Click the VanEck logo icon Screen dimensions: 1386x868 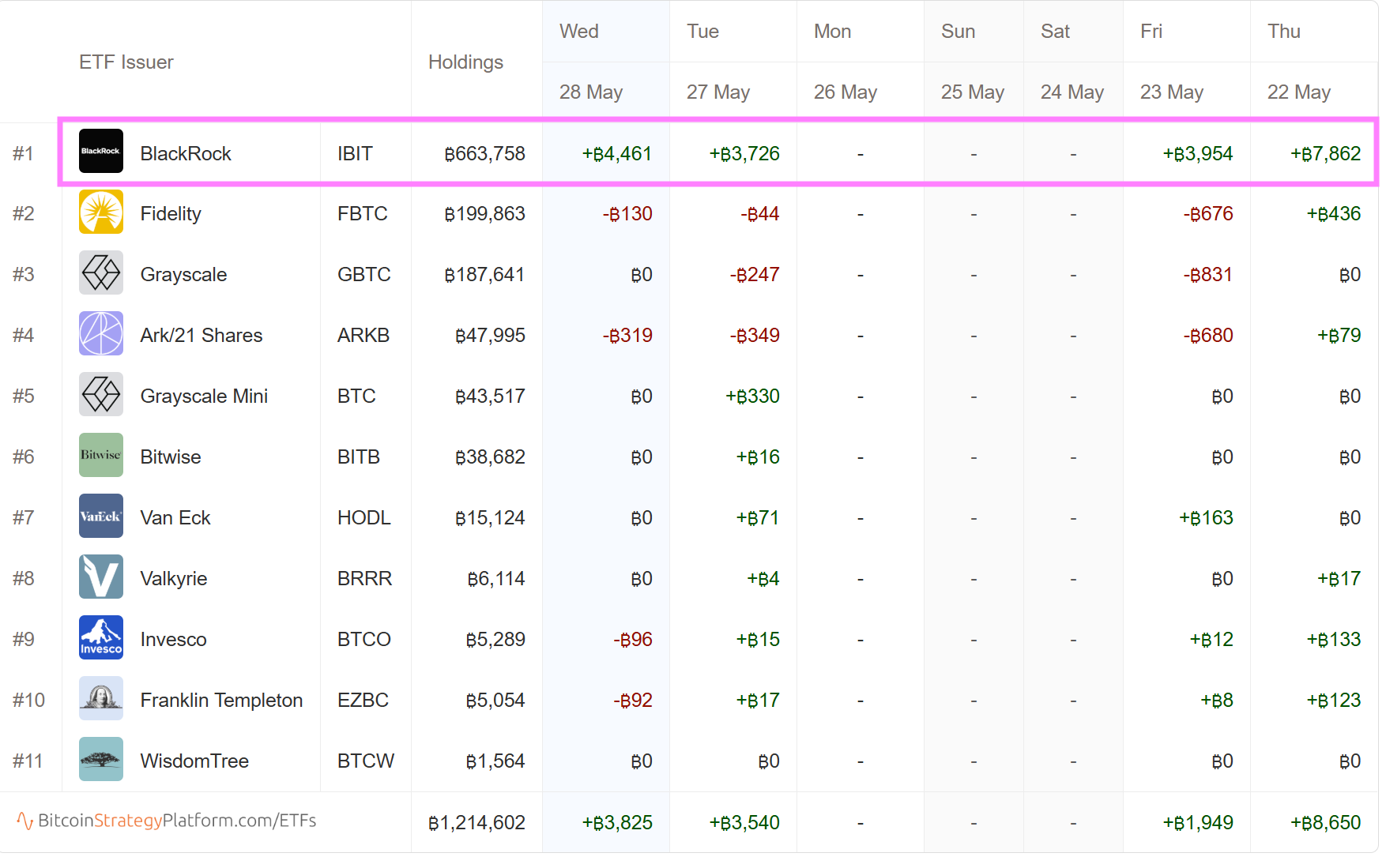pos(101,516)
